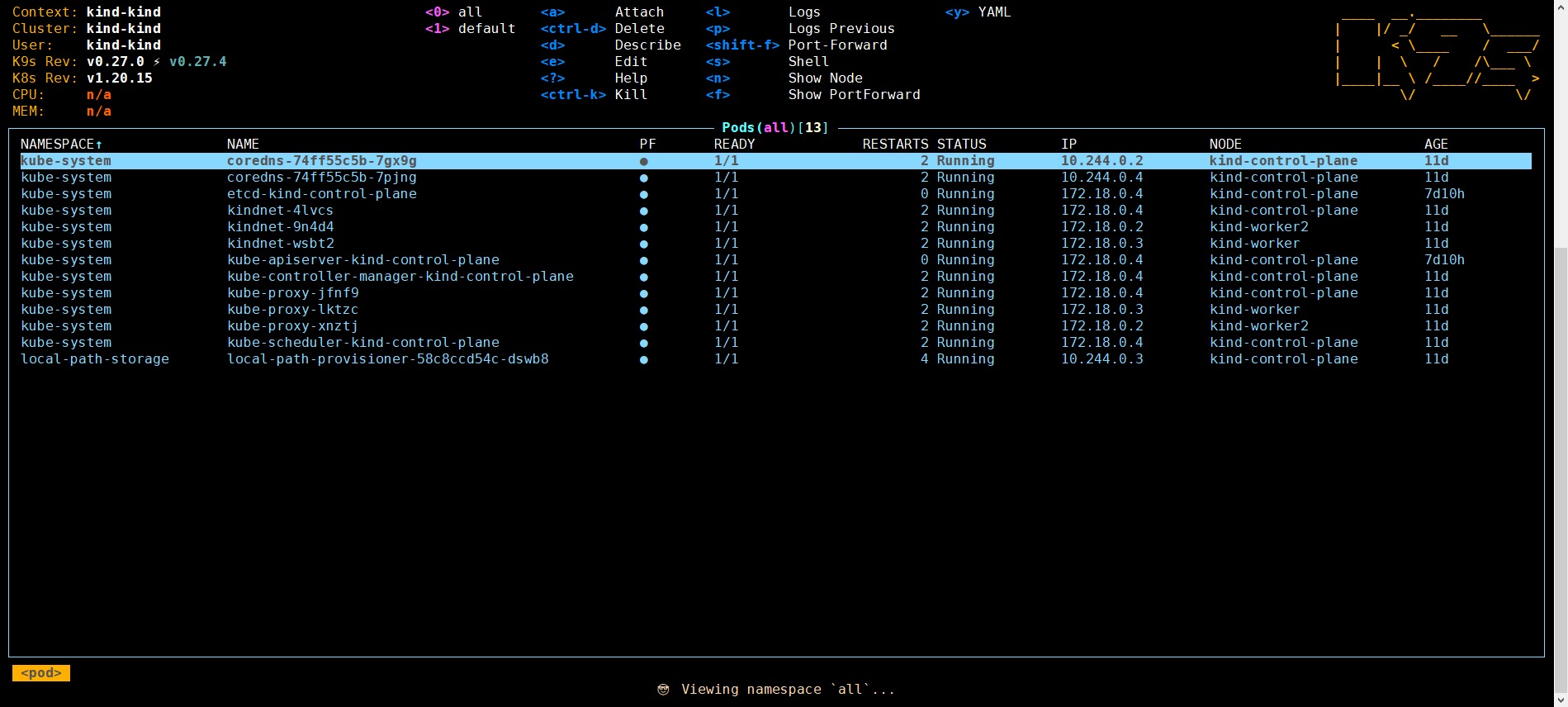
Task: Click the RESTARTS column header
Action: (895, 145)
